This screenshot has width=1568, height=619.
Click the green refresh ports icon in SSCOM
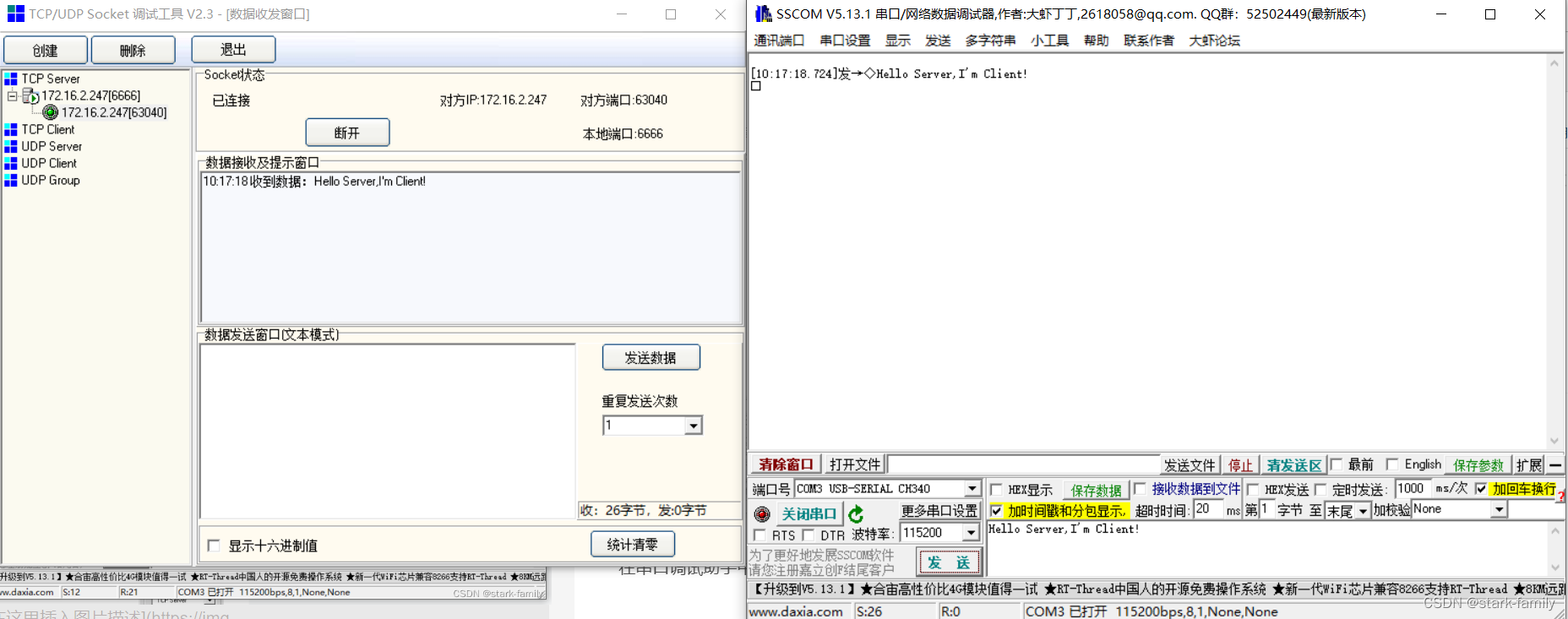tap(856, 513)
